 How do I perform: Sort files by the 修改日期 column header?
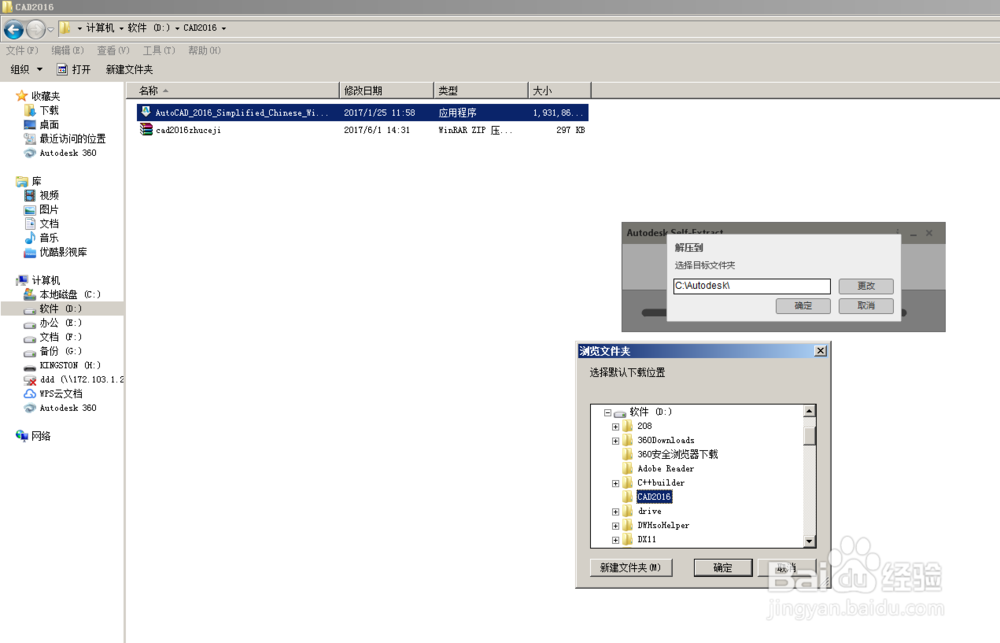386,91
